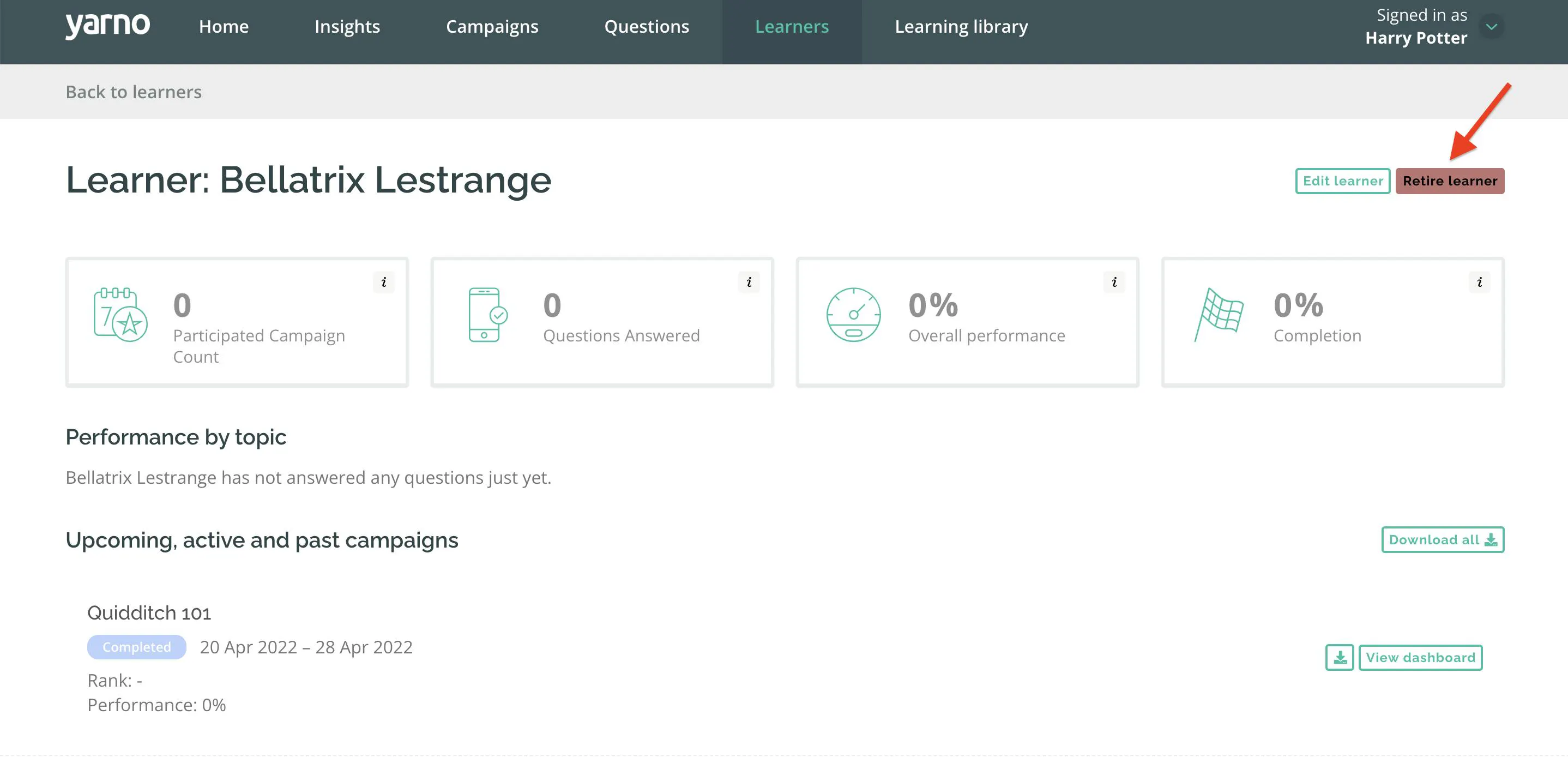Click the Retire learner button
The width and height of the screenshot is (1568, 757).
point(1450,181)
